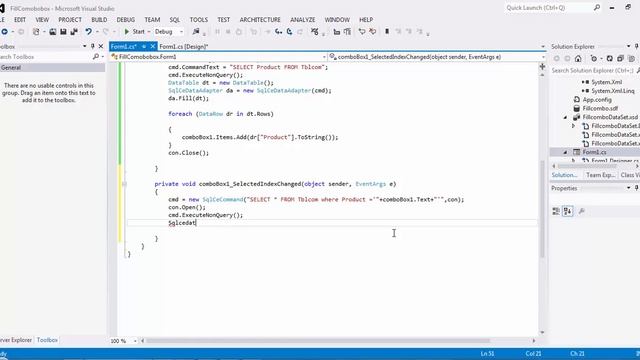Click the Redo toolbar icon
The image size is (640, 360).
pyautogui.click(x=106, y=32)
